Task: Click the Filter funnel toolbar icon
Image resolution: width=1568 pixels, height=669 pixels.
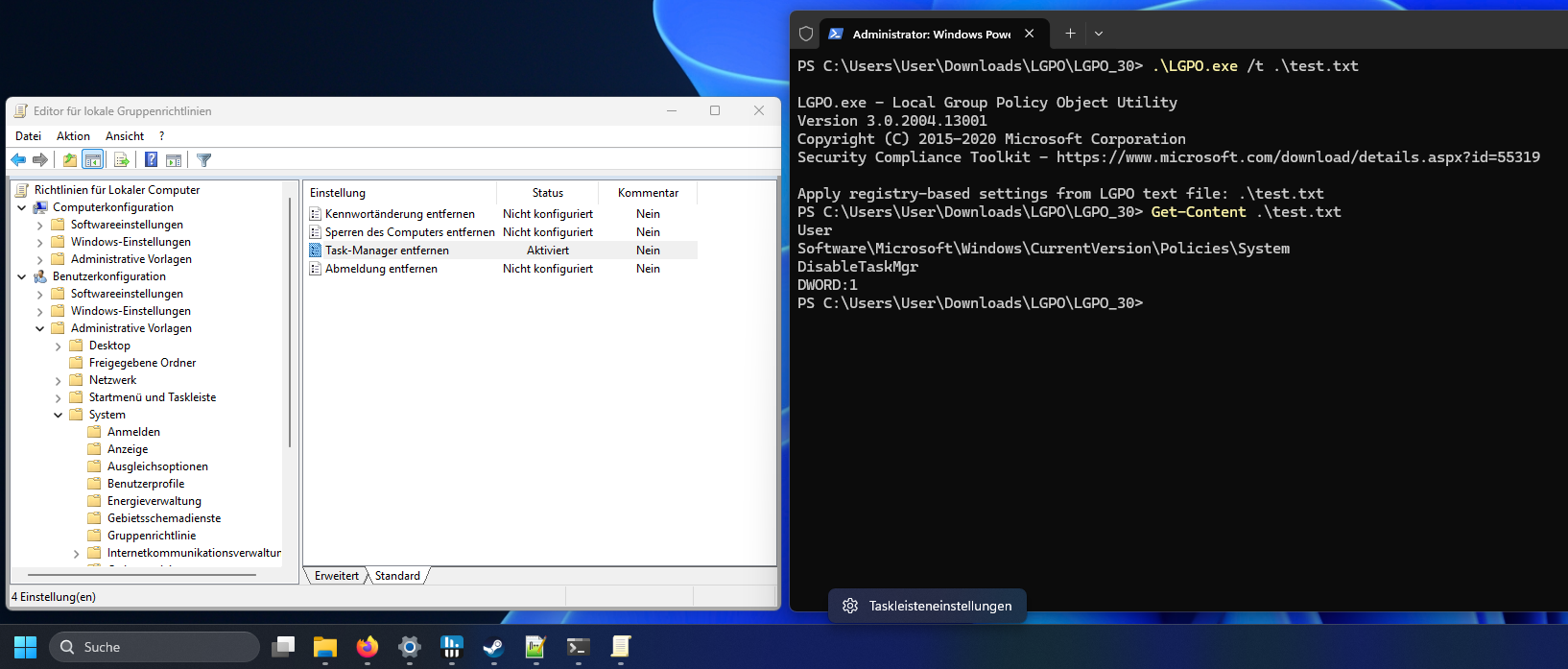Action: 203,160
